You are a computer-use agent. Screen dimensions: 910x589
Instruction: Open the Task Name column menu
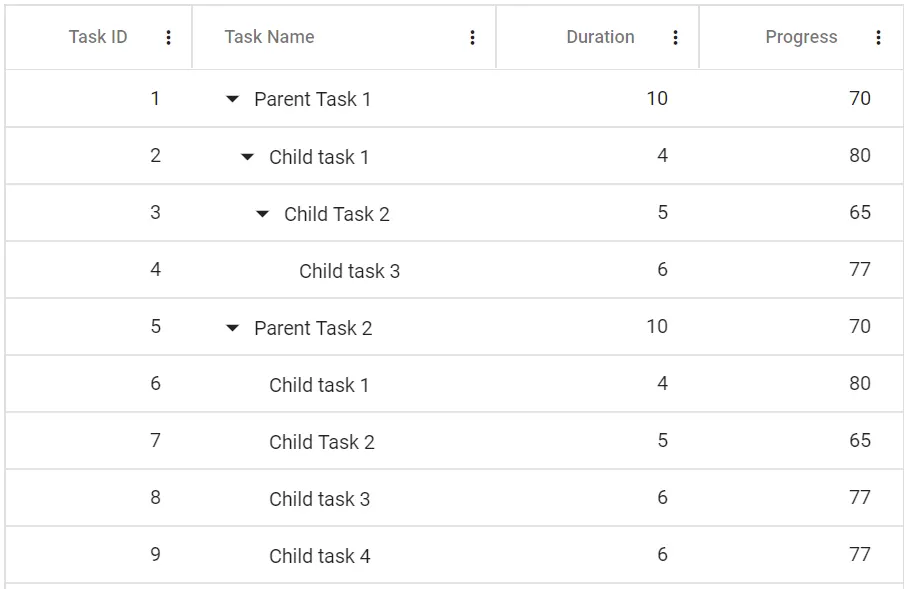point(472,37)
